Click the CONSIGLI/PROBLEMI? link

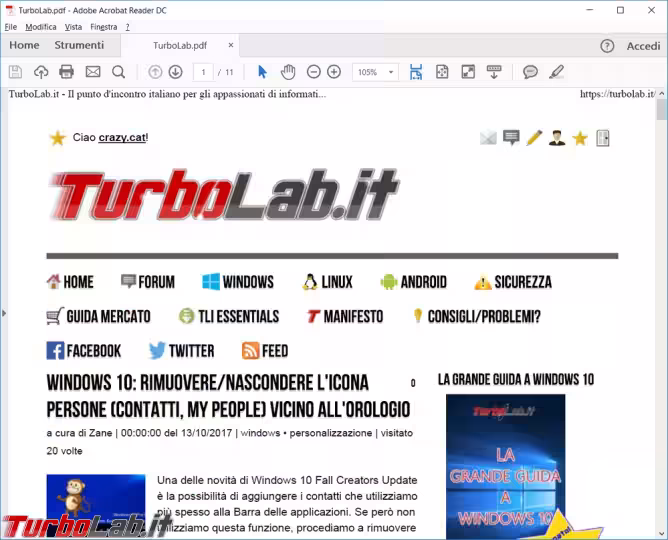[477, 316]
